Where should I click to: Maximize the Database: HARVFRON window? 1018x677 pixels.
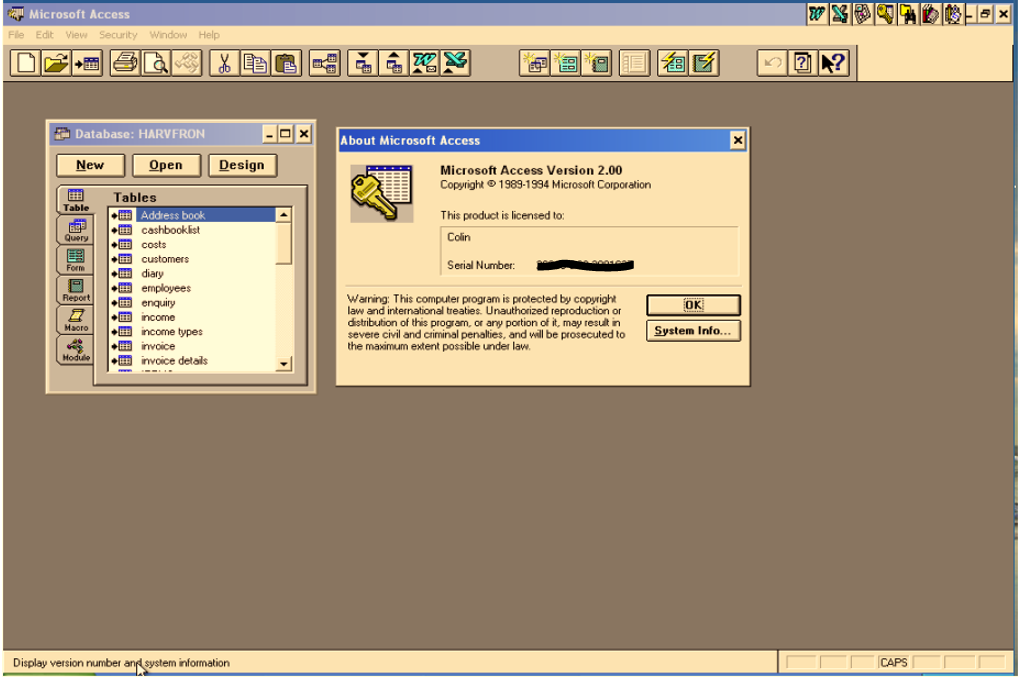(286, 134)
